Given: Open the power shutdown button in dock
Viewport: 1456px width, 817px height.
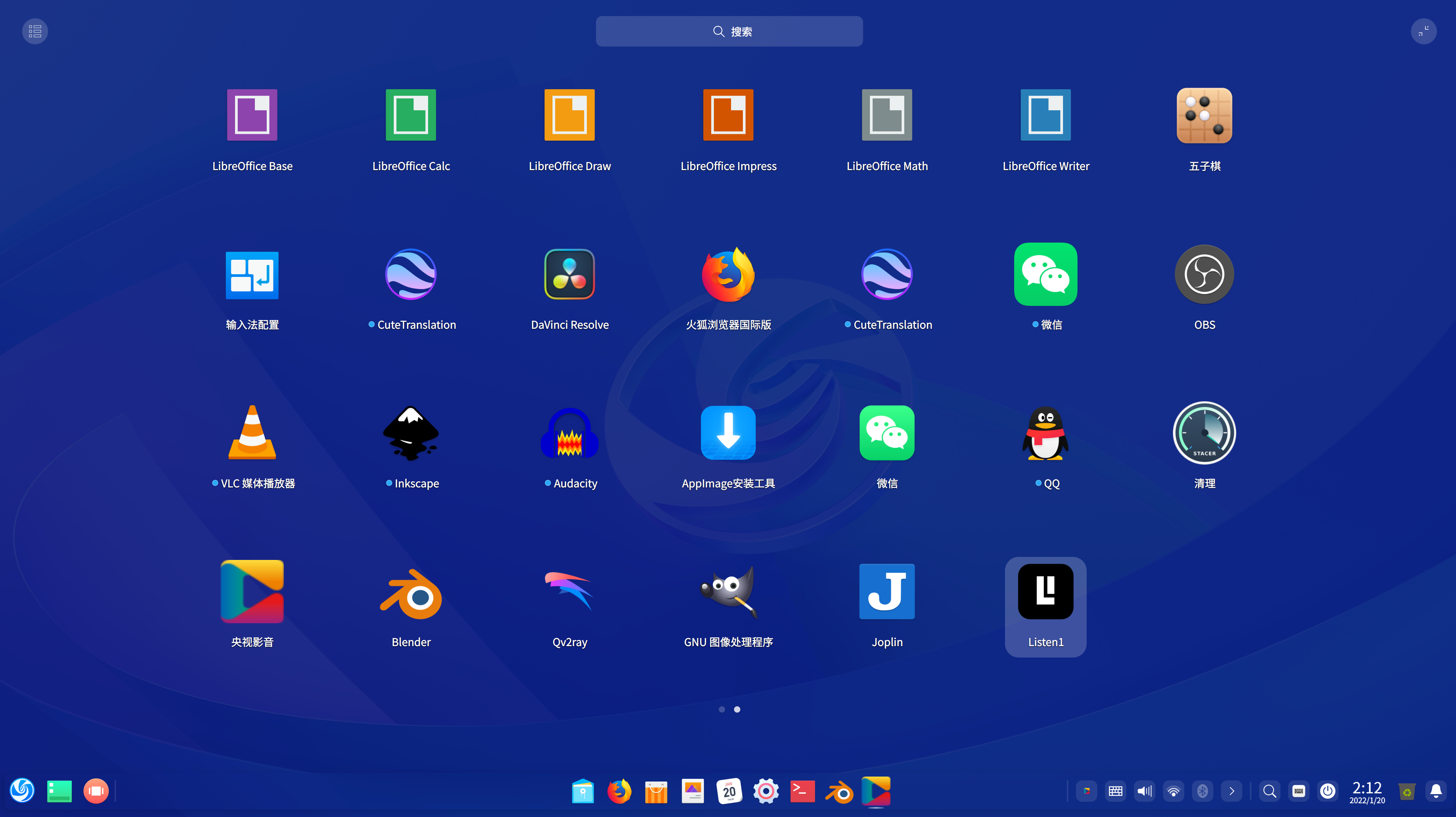Looking at the screenshot, I should 1327,791.
